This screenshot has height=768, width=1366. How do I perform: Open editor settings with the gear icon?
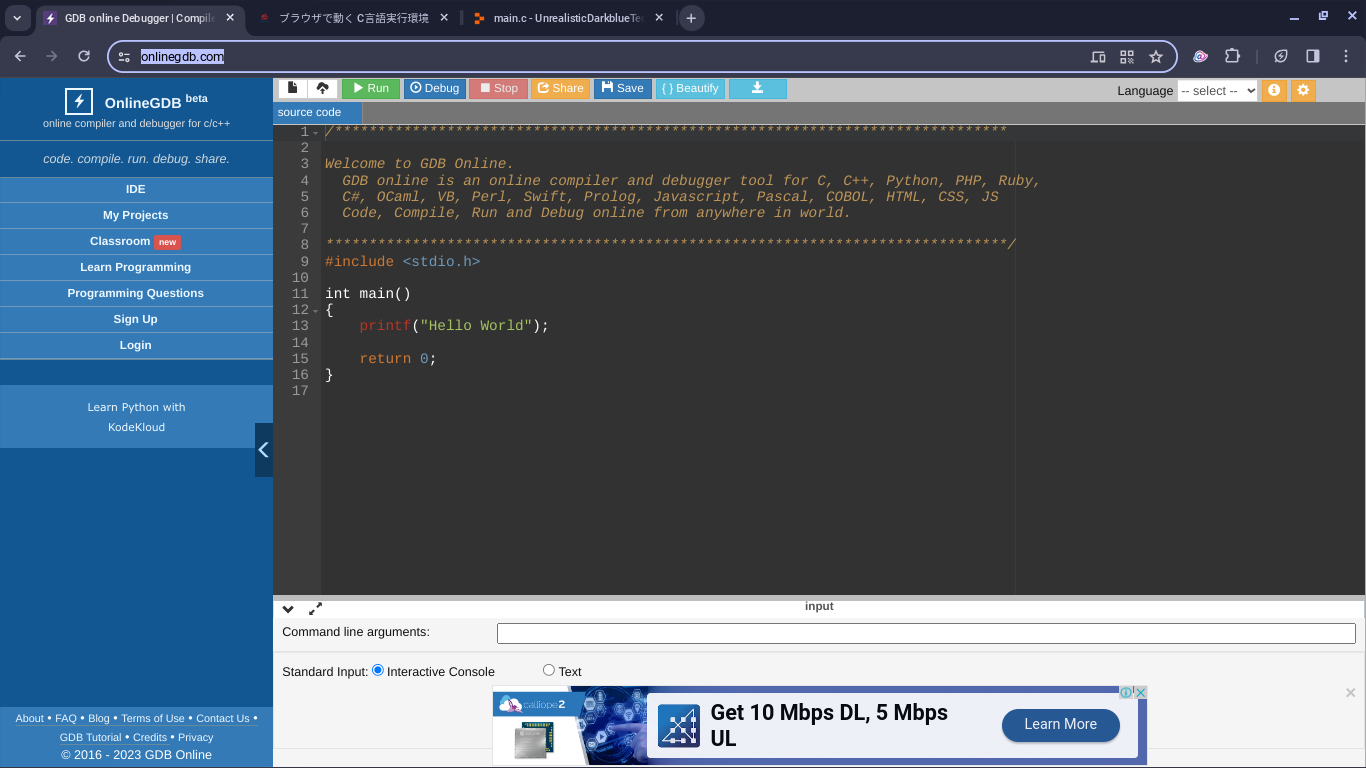pos(1303,90)
